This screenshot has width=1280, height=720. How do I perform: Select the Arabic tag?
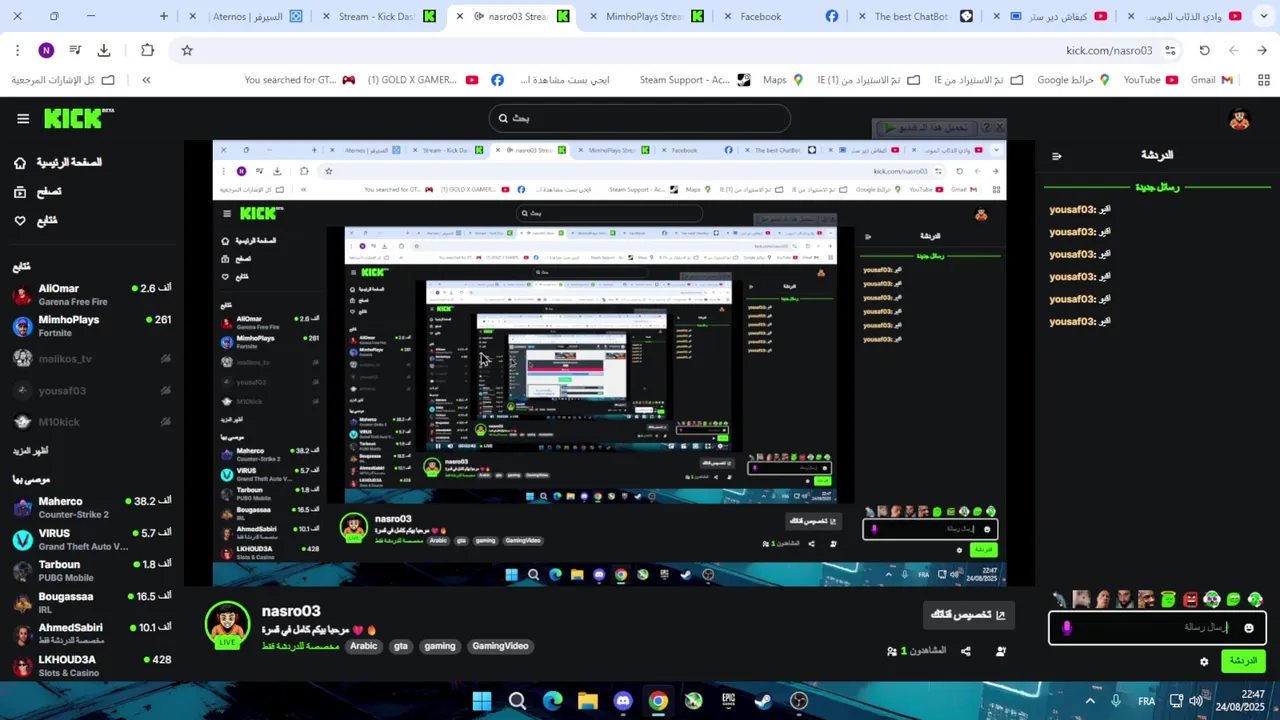tap(364, 646)
